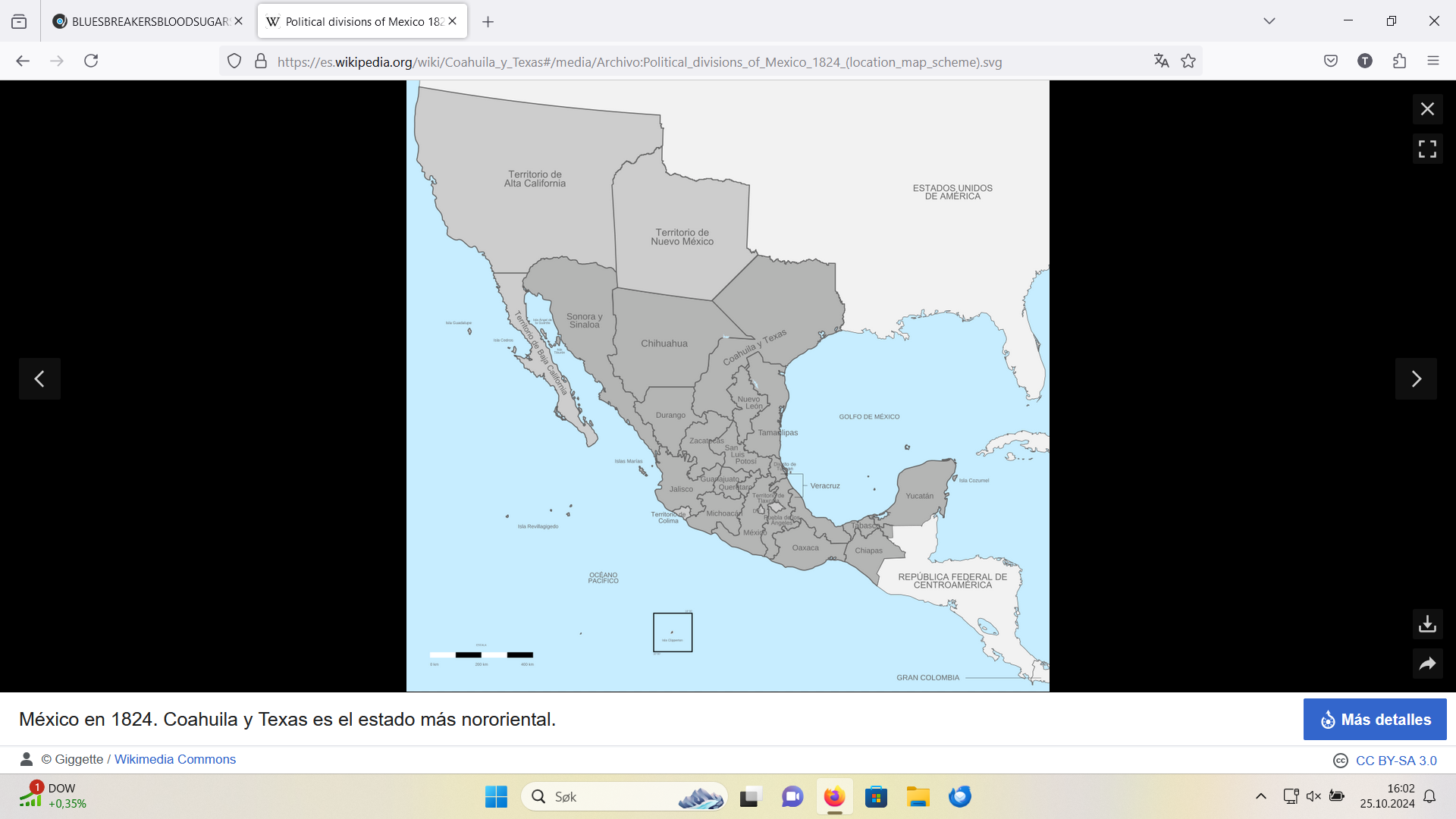
Task: Open the CC BY-SA 3.0 license link
Action: tap(1395, 761)
